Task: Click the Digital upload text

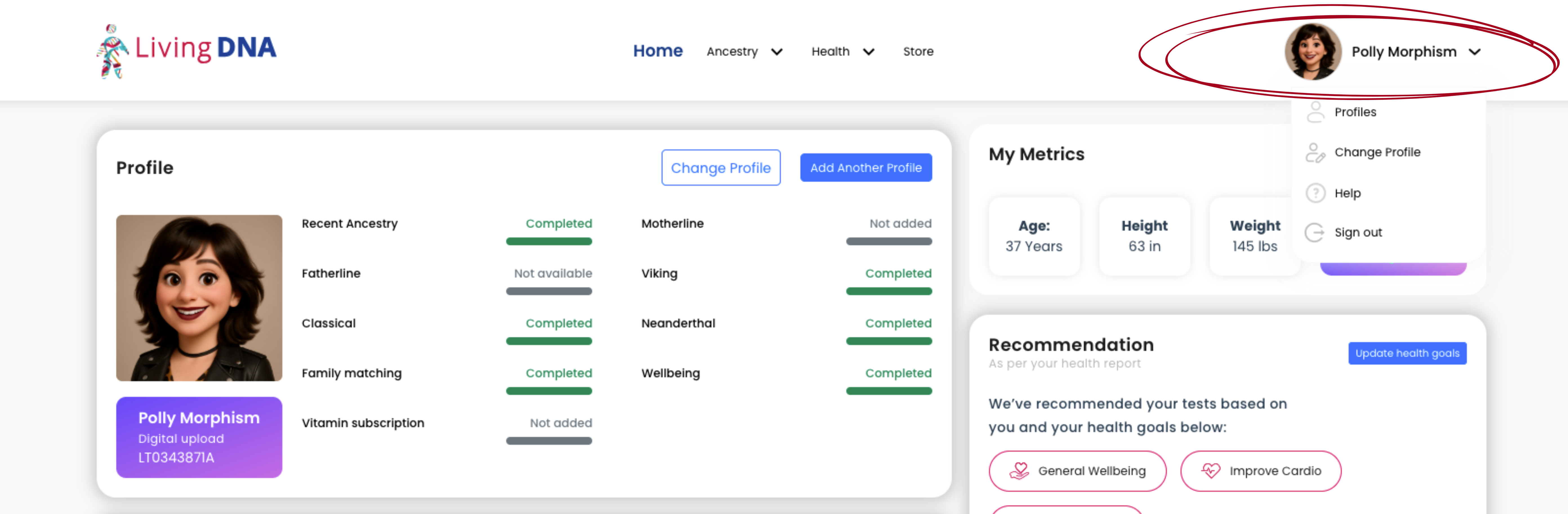Action: [181, 439]
